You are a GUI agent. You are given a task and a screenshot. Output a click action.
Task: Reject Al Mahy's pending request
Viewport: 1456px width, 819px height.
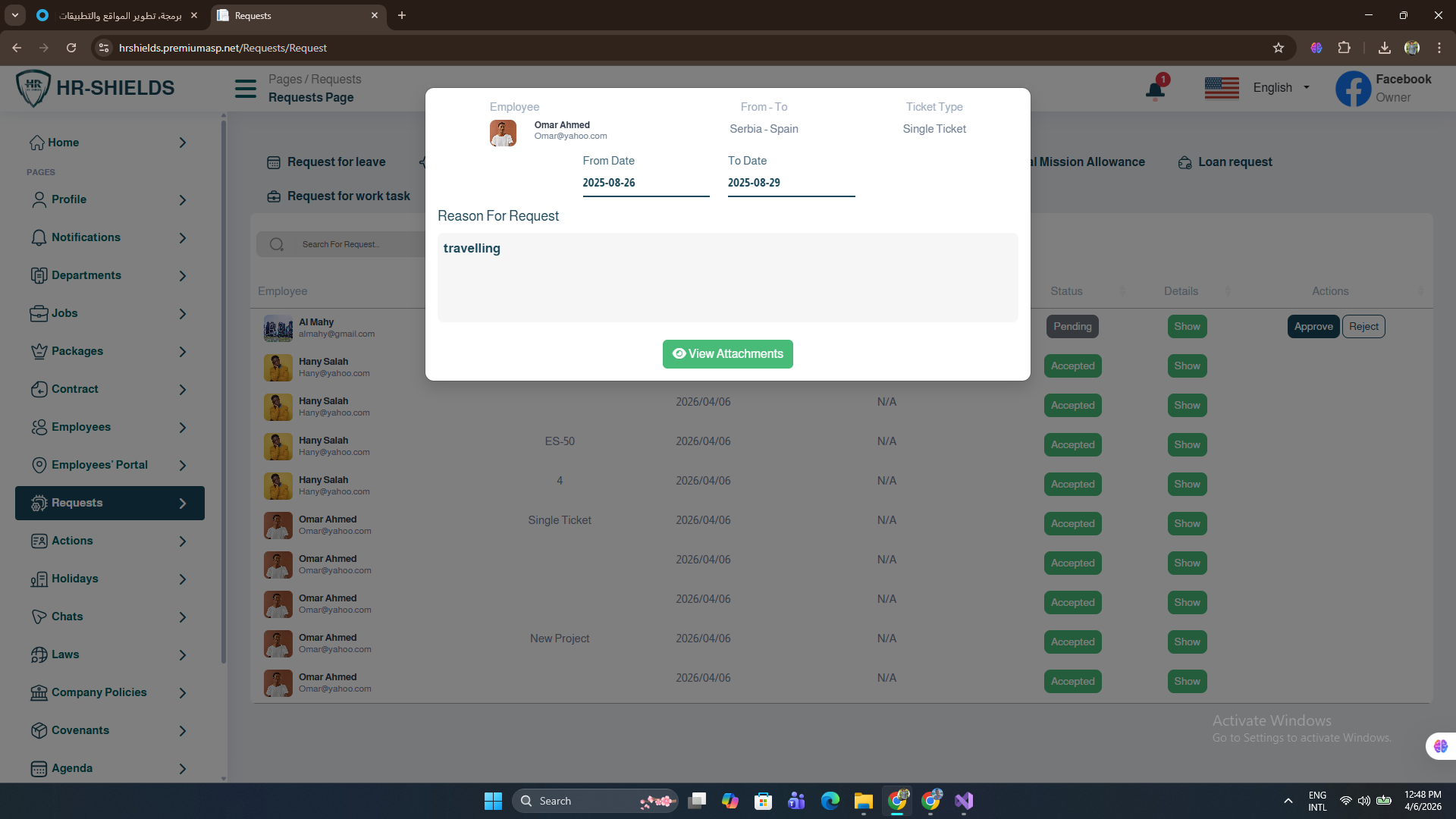pyautogui.click(x=1363, y=327)
